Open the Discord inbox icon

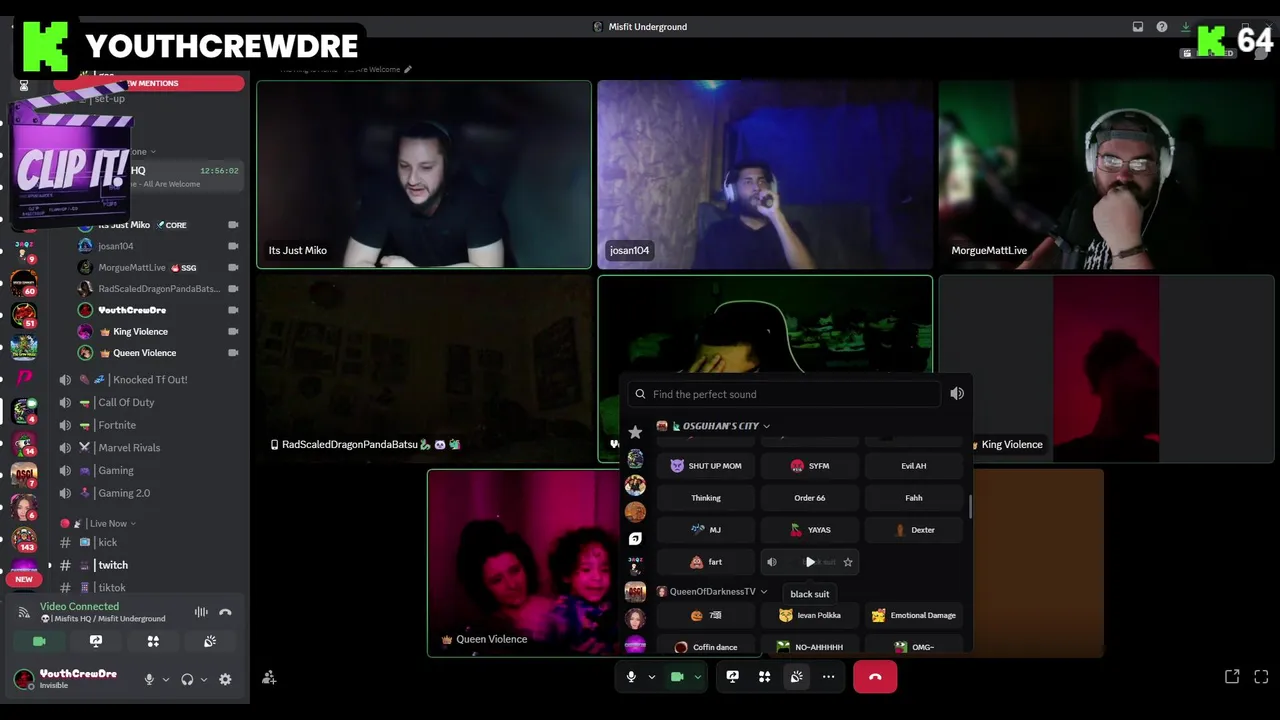pyautogui.click(x=1138, y=27)
